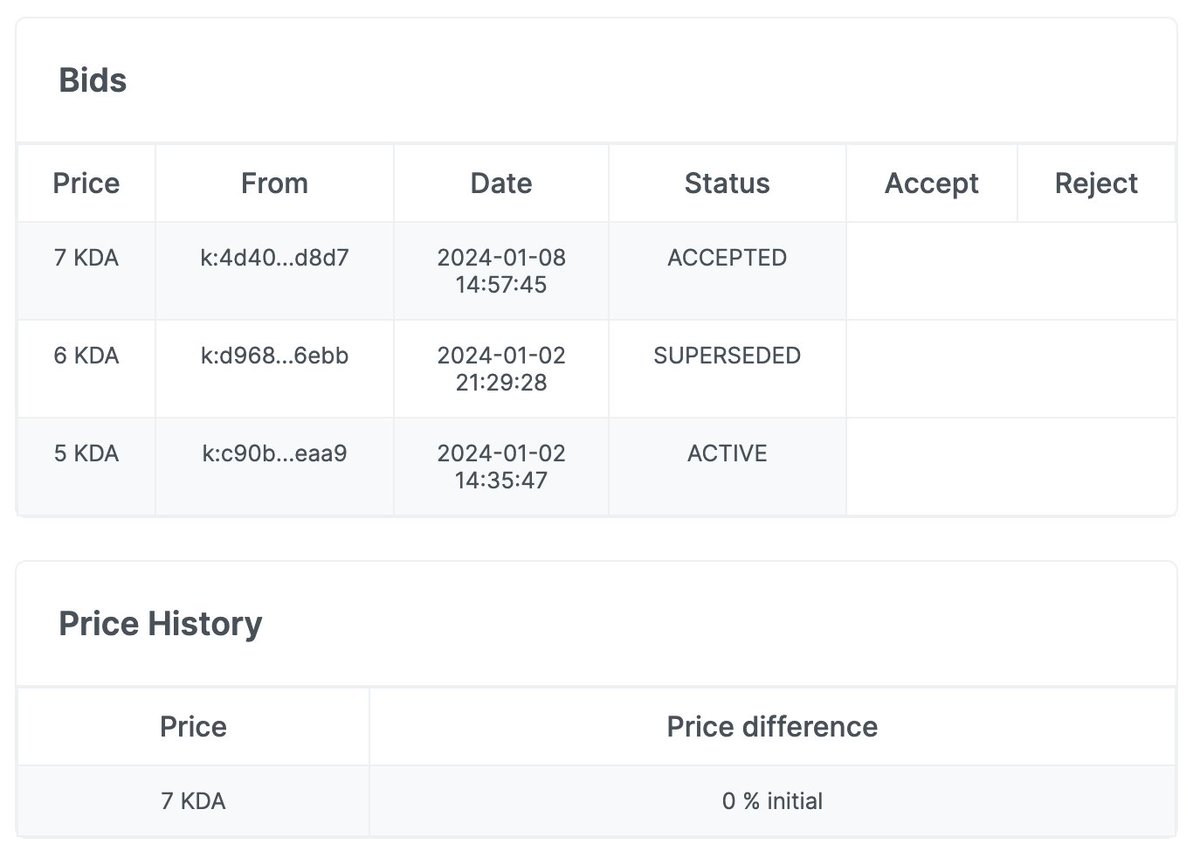Click the ACCEPTED status cell
This screenshot has width=1200, height=851.
coord(727,258)
